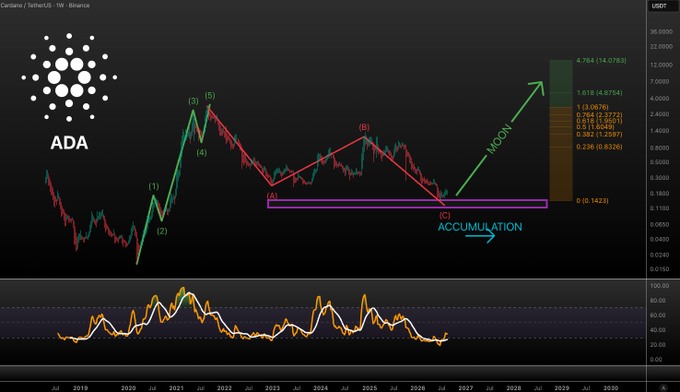Select the purple support zone rectangle
This screenshot has height=392, width=680.
[x=407, y=204]
